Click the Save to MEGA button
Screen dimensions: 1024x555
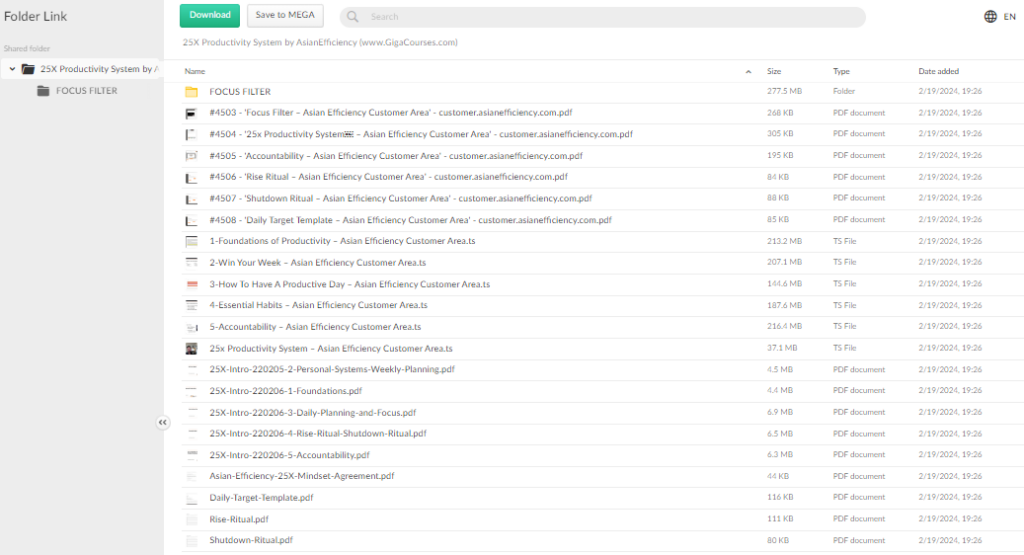click(x=285, y=16)
